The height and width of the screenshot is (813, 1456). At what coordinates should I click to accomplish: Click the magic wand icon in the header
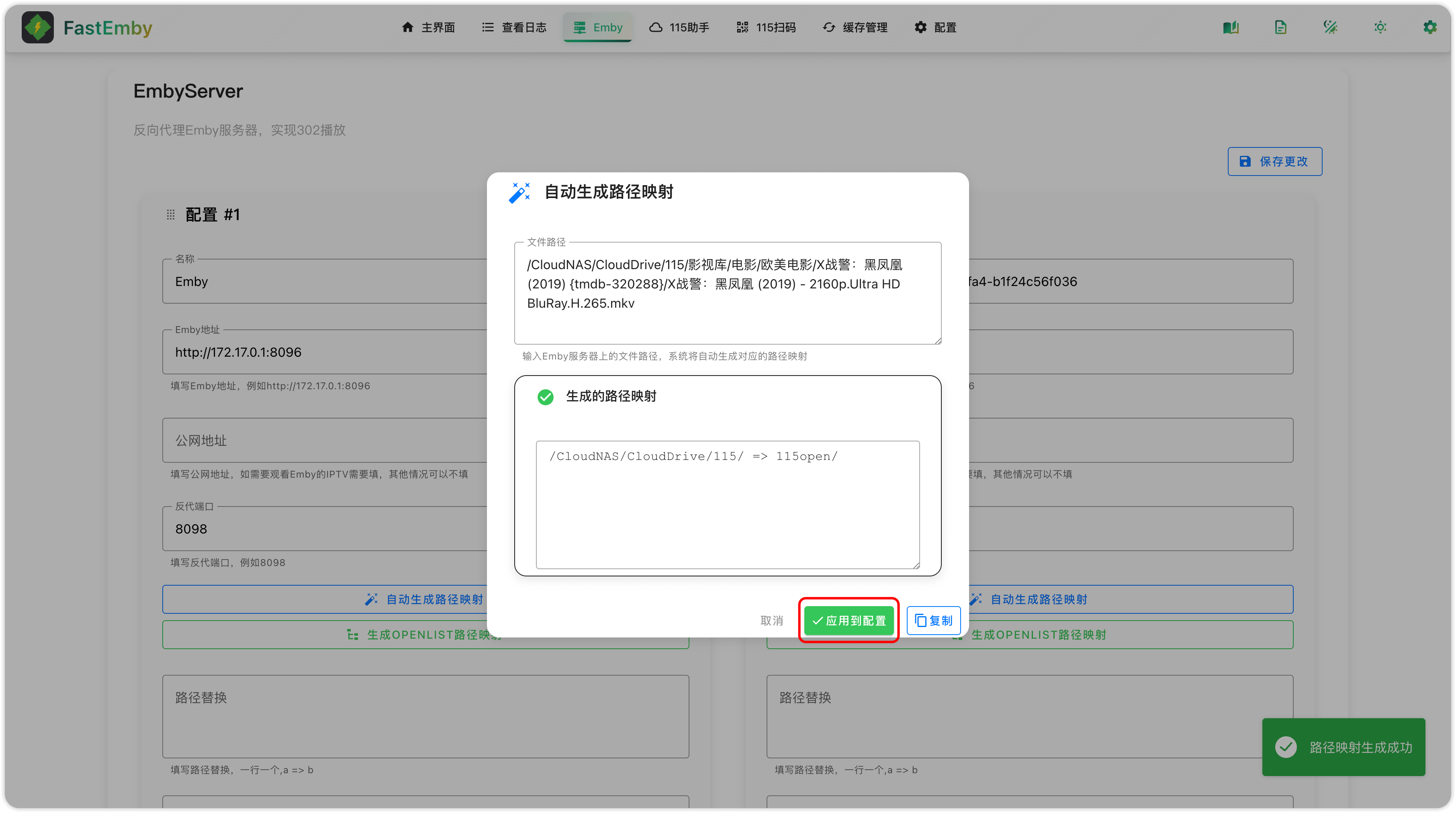tap(1330, 27)
